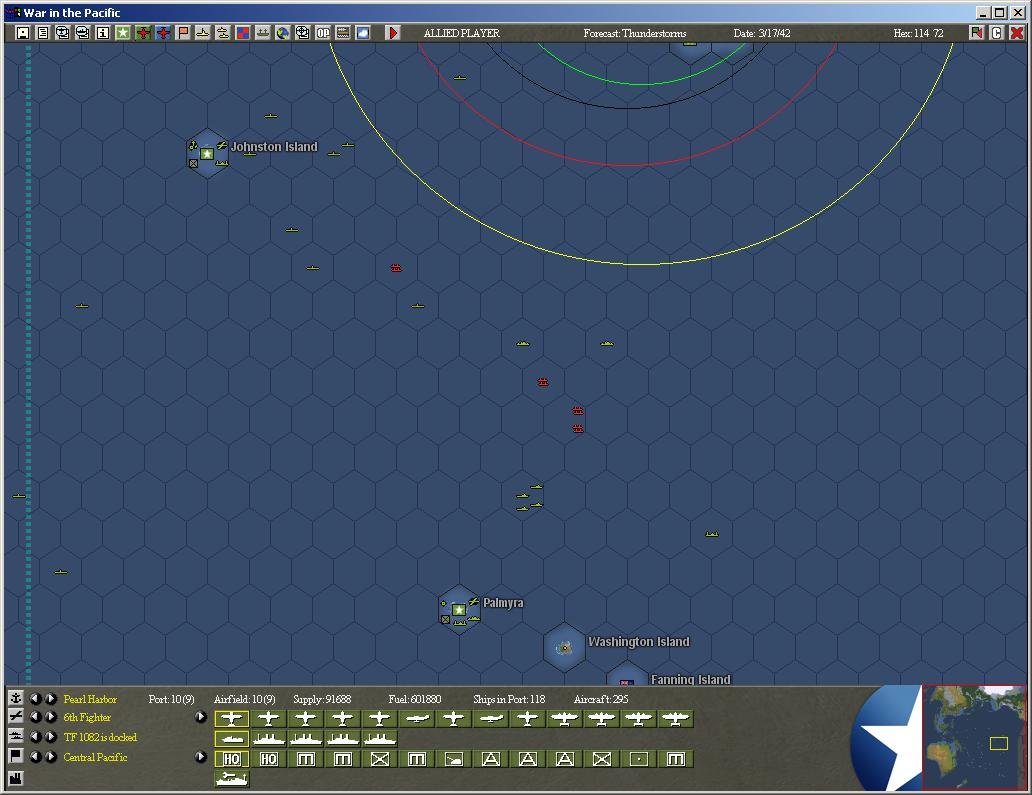Click the crosshair target toolbar icon
The height and width of the screenshot is (795, 1032).
303,33
